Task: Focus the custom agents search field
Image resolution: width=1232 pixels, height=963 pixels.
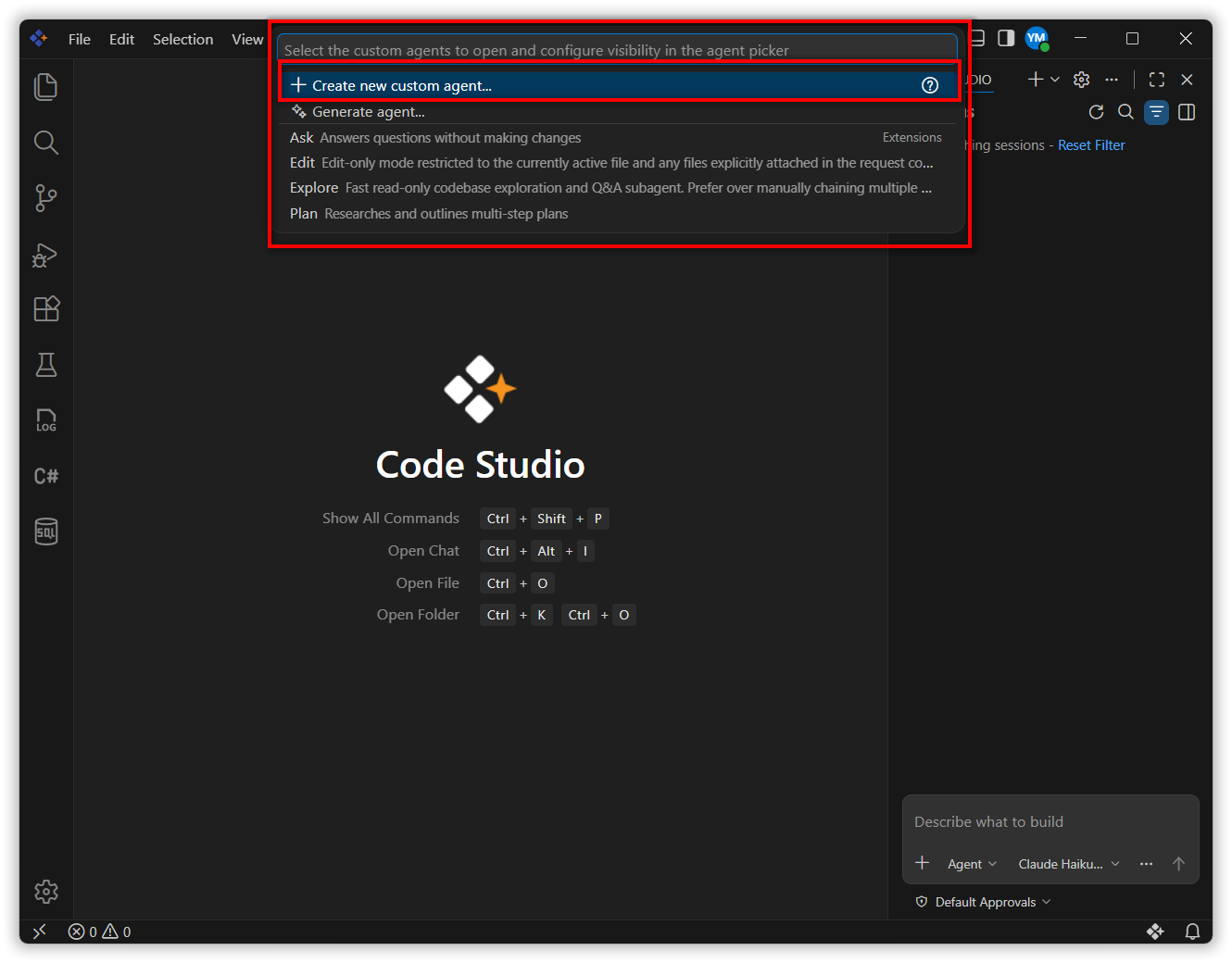Action: 617,50
